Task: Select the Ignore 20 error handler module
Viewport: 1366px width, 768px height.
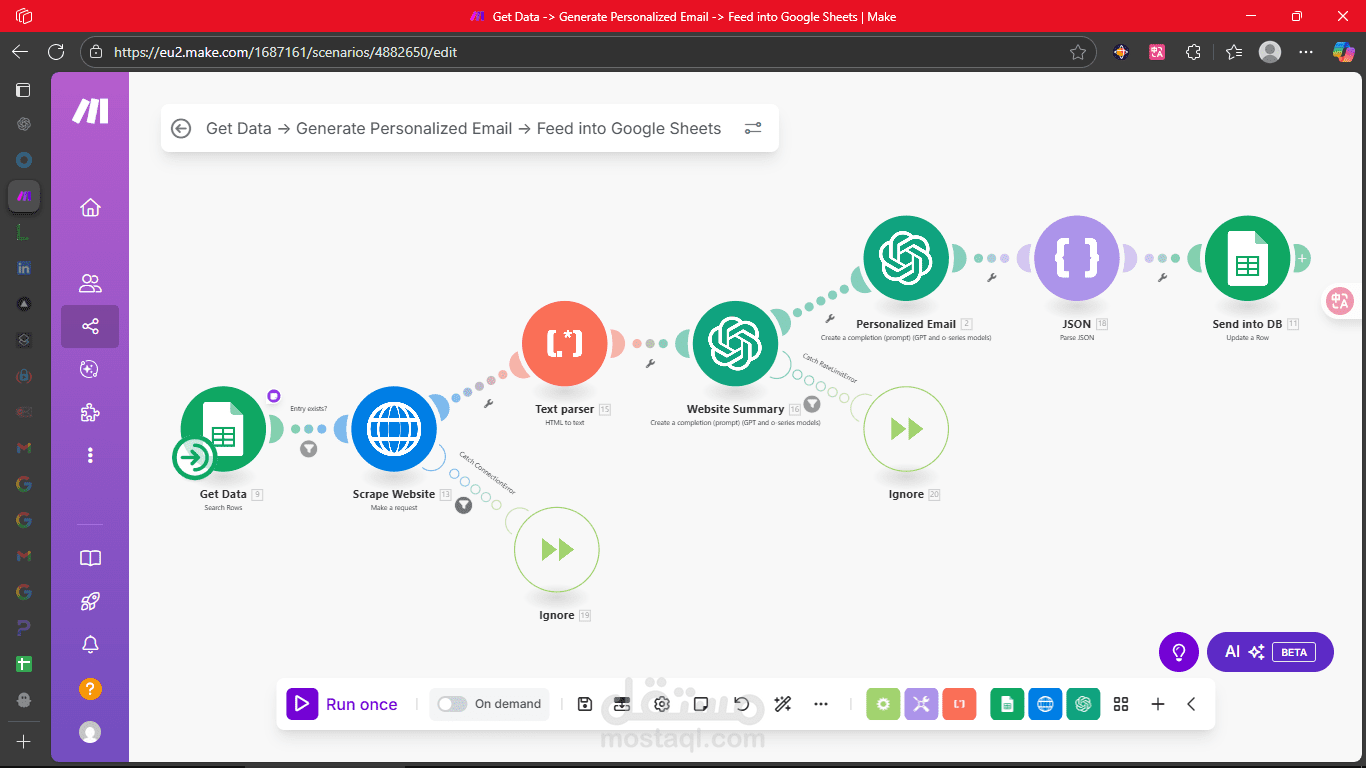Action: (906, 429)
